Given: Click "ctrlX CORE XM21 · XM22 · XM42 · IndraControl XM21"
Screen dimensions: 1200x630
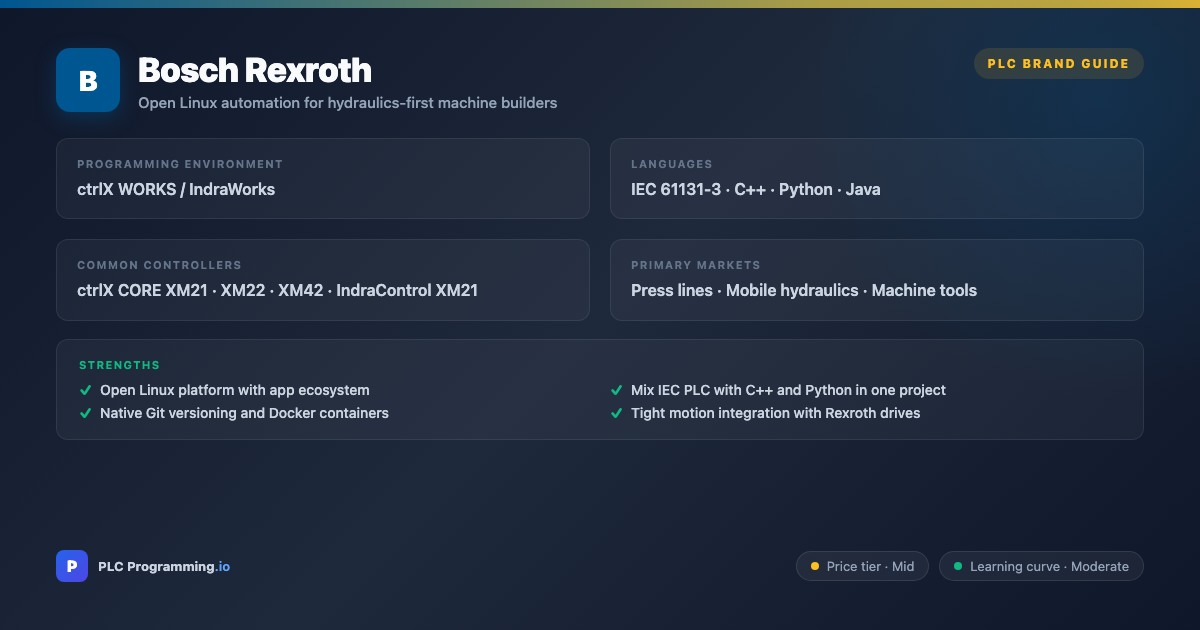Looking at the screenshot, I should pyautogui.click(x=277, y=291).
